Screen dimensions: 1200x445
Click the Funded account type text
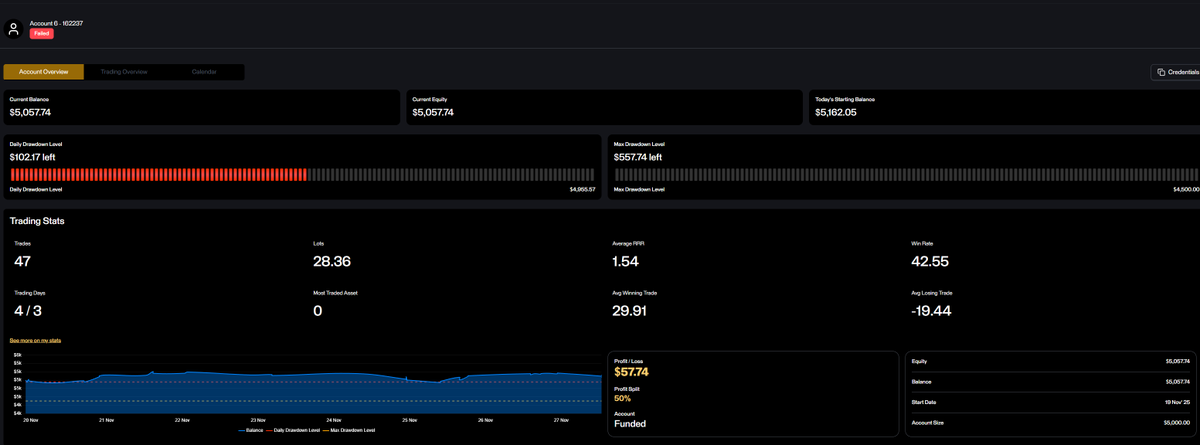point(630,423)
